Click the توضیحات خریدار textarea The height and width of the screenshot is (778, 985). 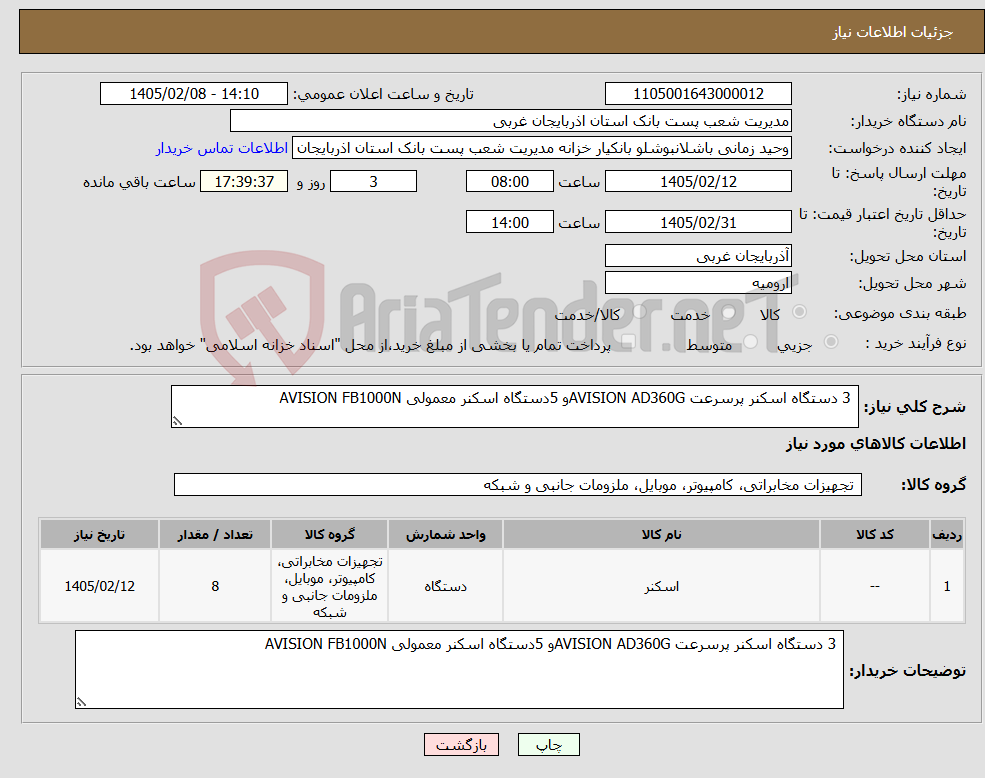(x=459, y=669)
